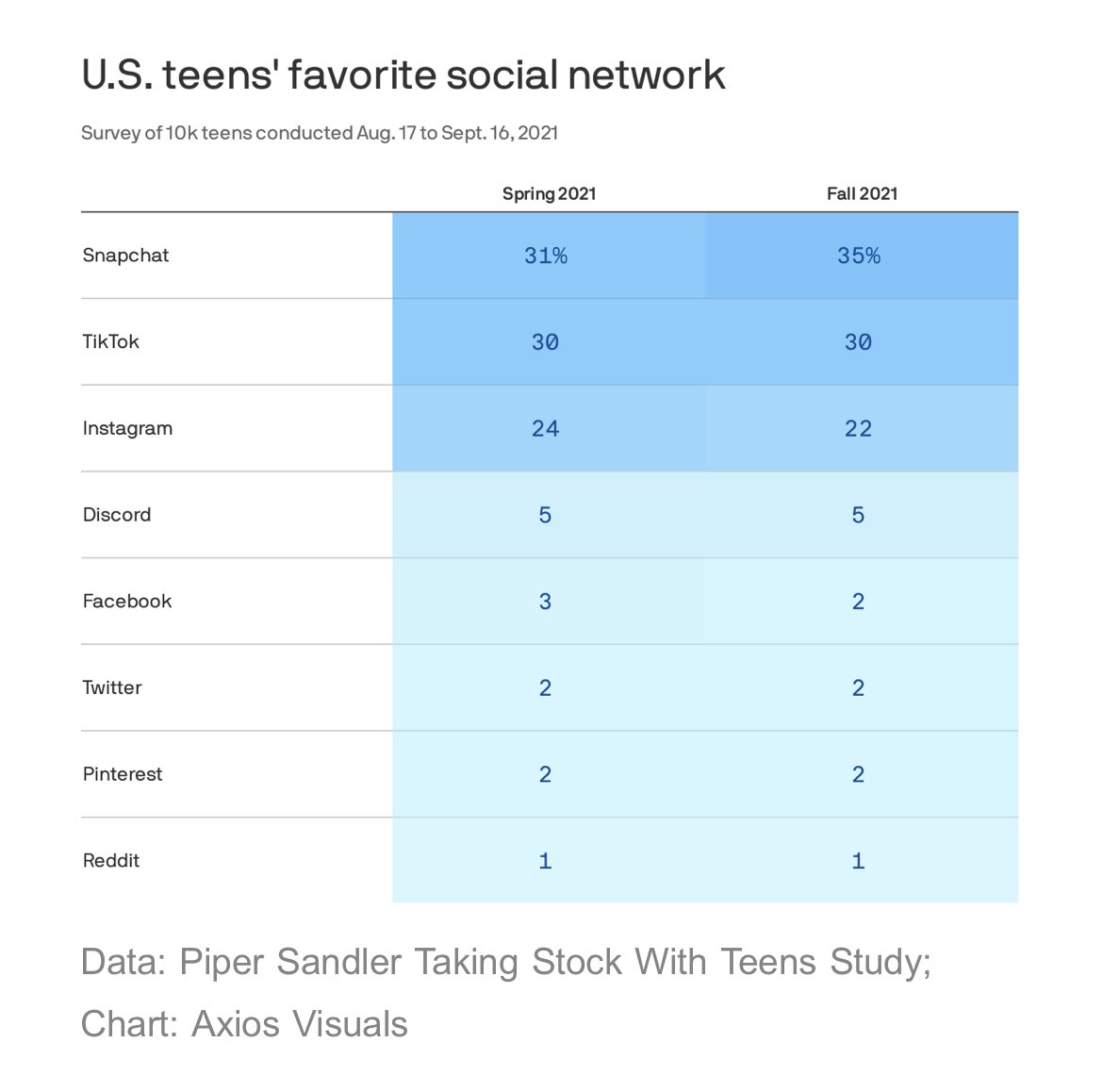Click the chart title about teens' favorite social network
This screenshot has width=1103, height=1092.
click(403, 75)
